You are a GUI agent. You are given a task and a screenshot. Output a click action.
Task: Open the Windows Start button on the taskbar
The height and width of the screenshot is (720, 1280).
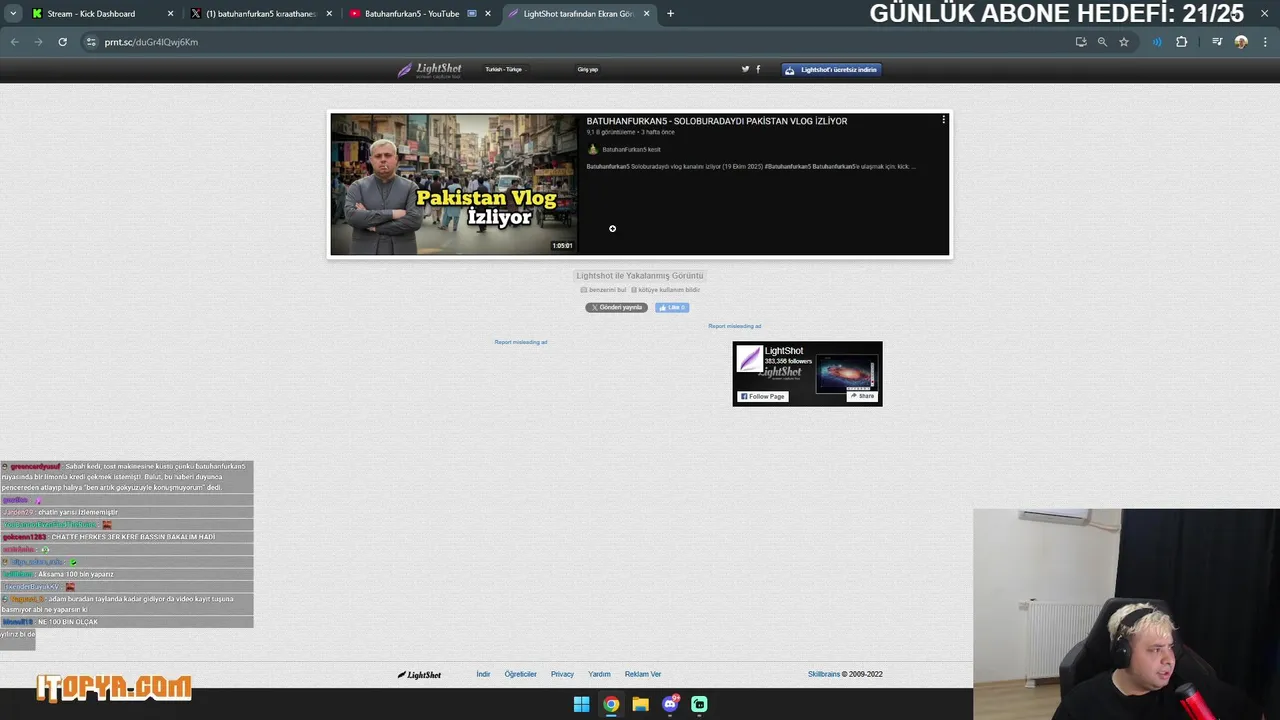(x=581, y=704)
